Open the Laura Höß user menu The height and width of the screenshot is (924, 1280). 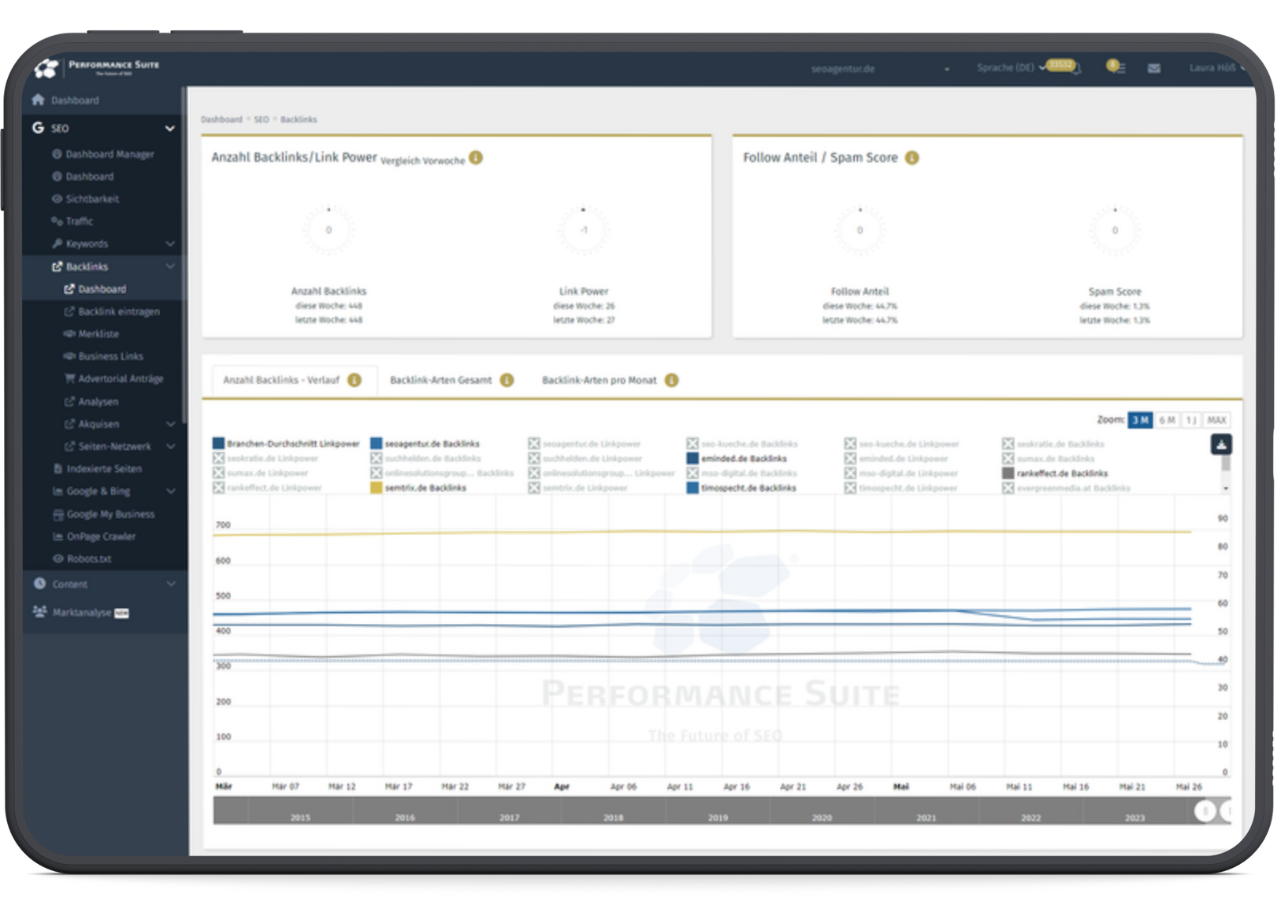[1217, 68]
